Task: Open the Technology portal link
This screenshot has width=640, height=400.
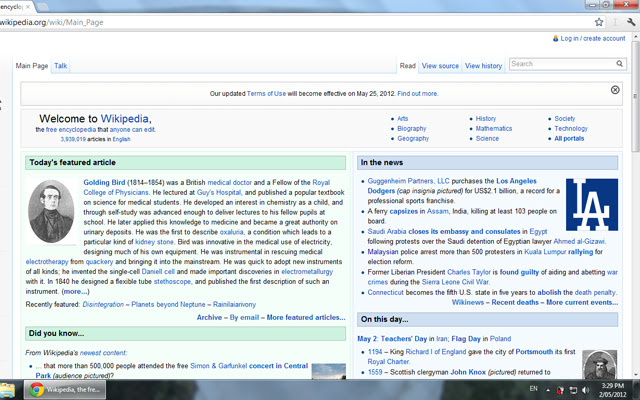Action: pyautogui.click(x=571, y=129)
